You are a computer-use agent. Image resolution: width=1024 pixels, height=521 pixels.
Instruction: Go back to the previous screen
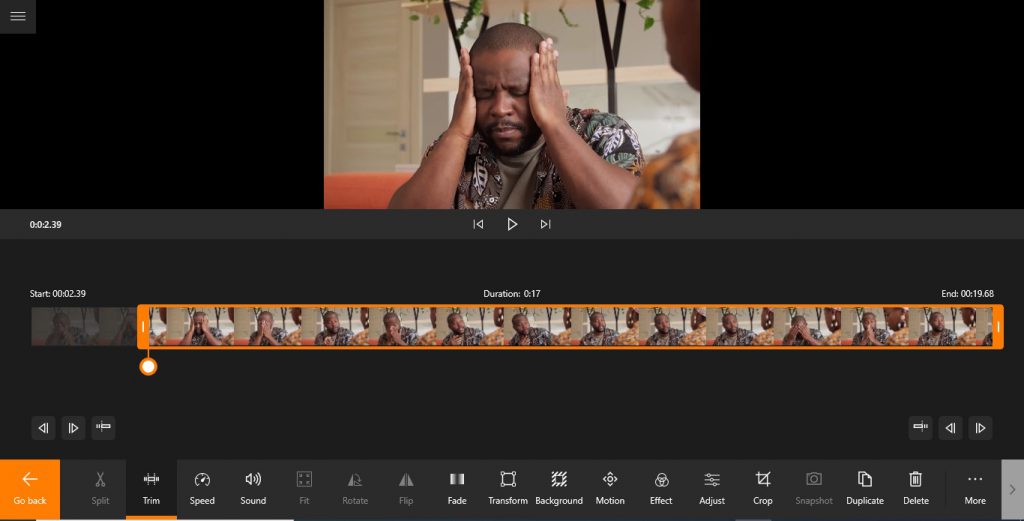(x=30, y=489)
